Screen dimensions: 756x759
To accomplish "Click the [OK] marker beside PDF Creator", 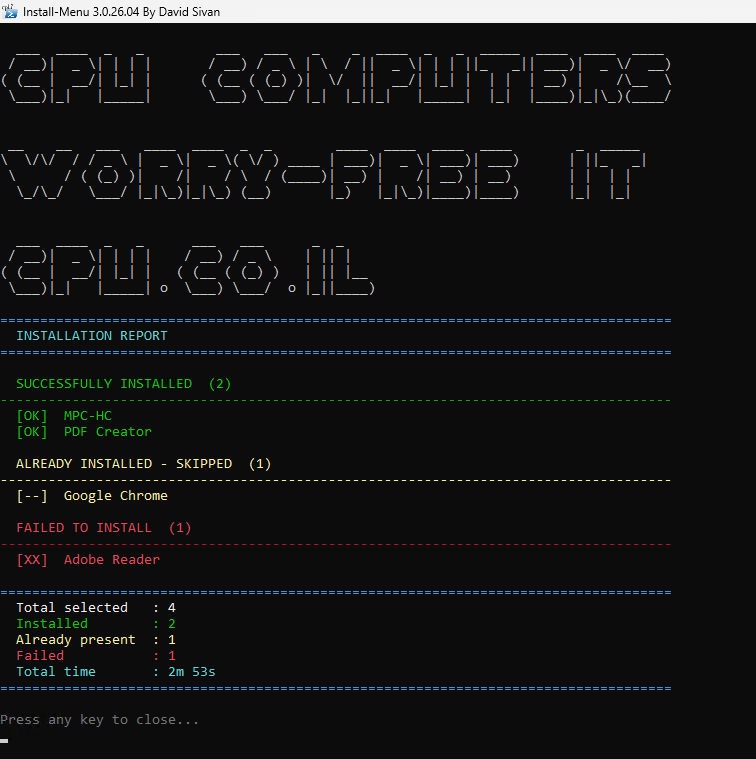I will [32, 432].
